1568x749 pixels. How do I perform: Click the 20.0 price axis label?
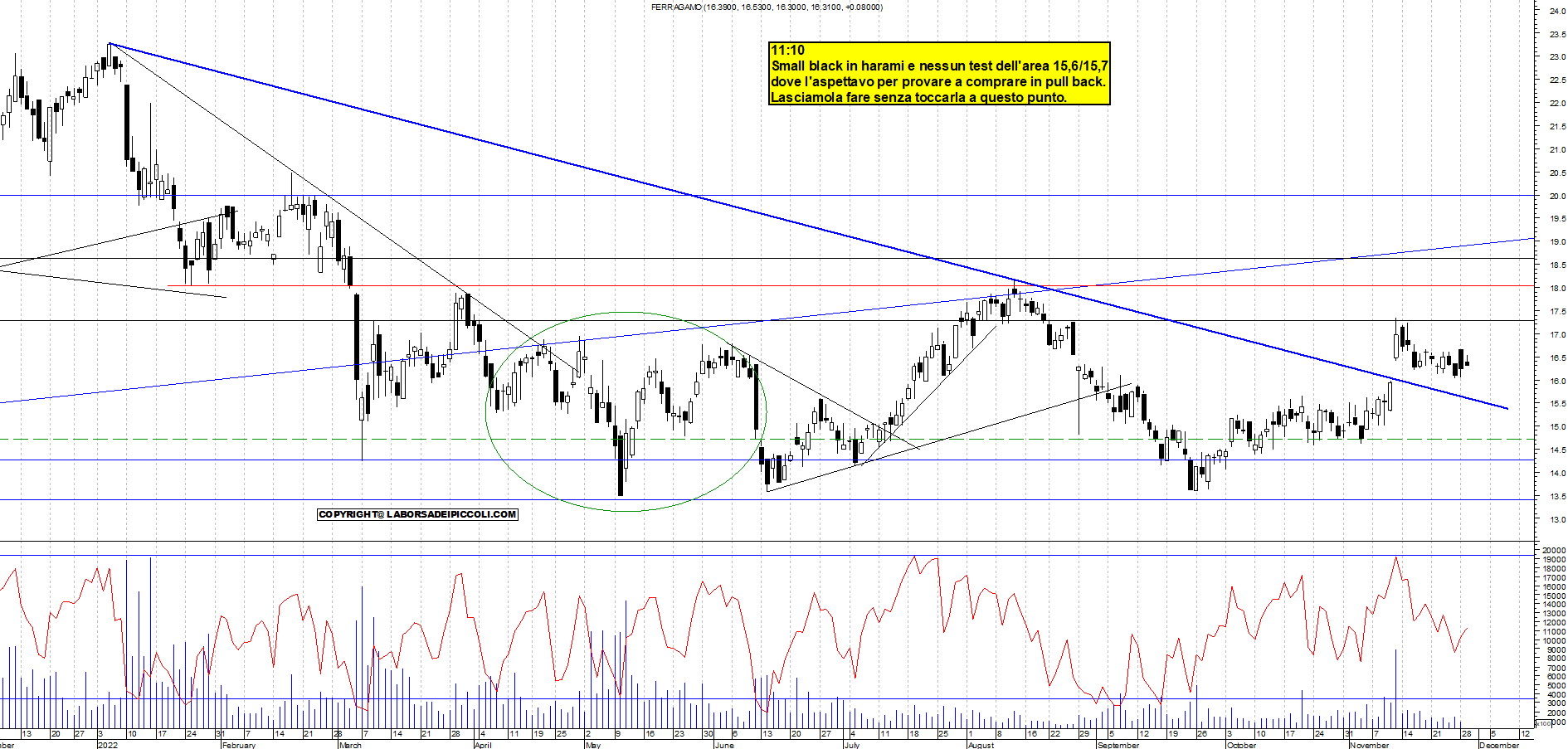[1557, 197]
